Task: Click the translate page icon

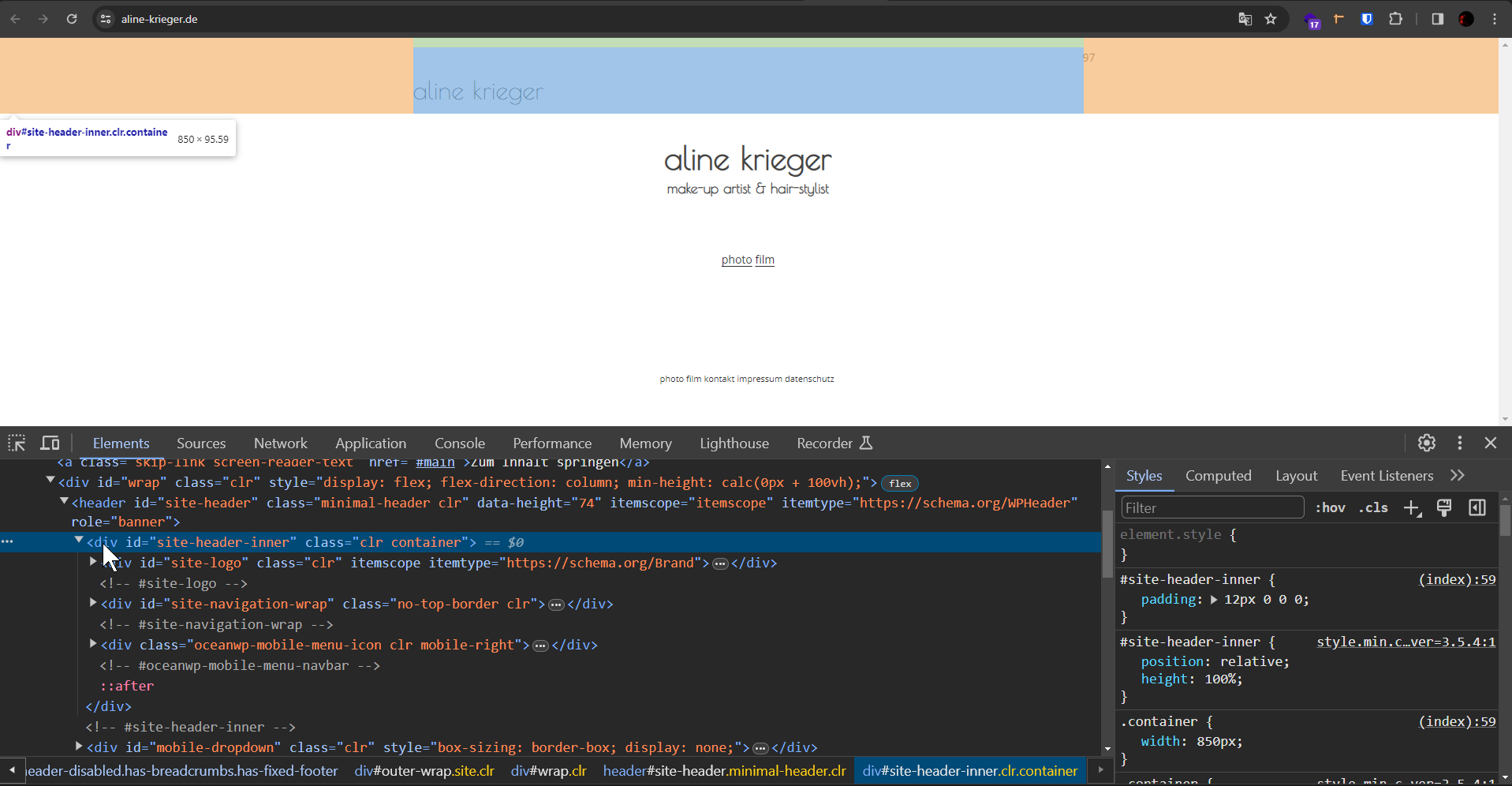Action: [x=1245, y=19]
